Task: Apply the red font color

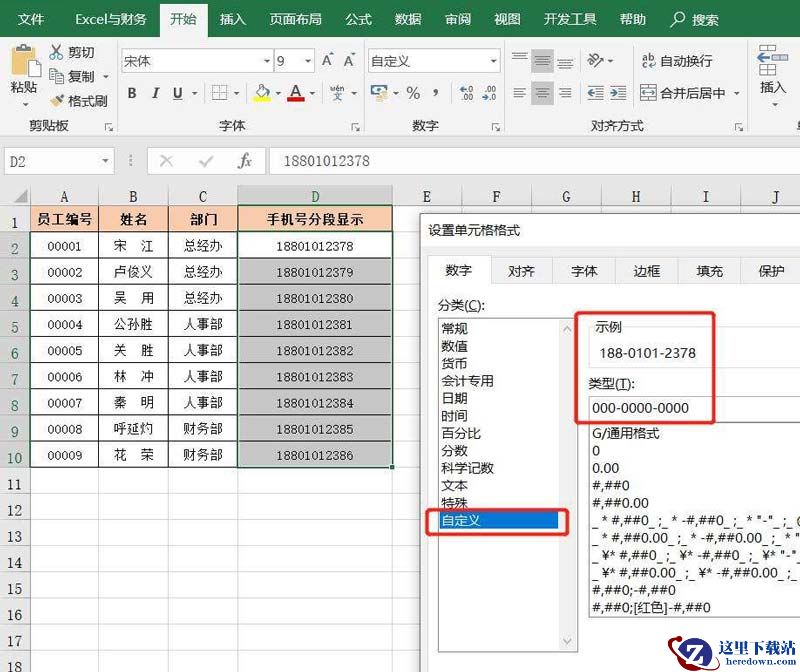Action: (x=296, y=93)
